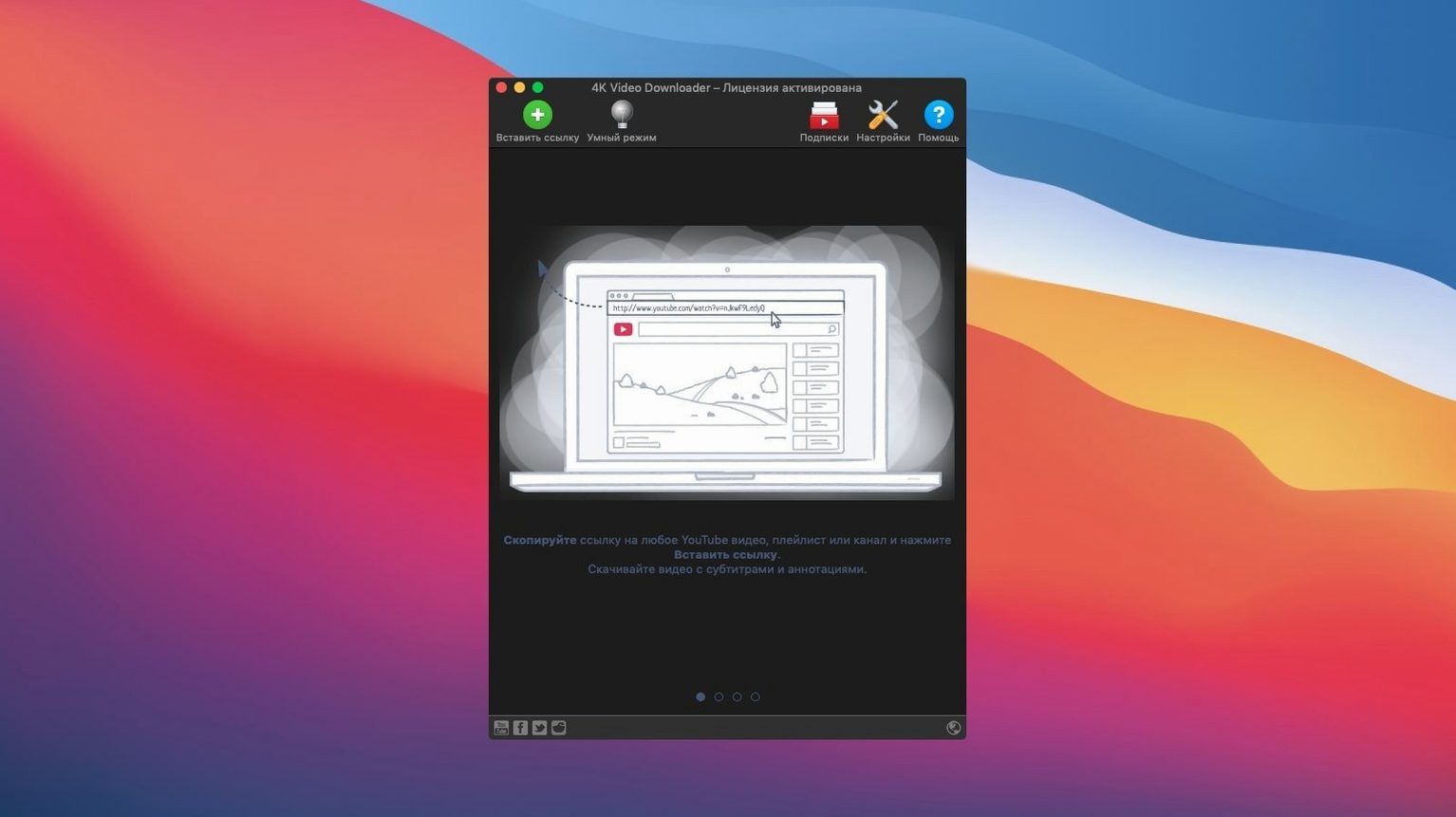Screen dimensions: 1456x817
Task: Open the Facebook icon in the footer
Action: pos(520,728)
